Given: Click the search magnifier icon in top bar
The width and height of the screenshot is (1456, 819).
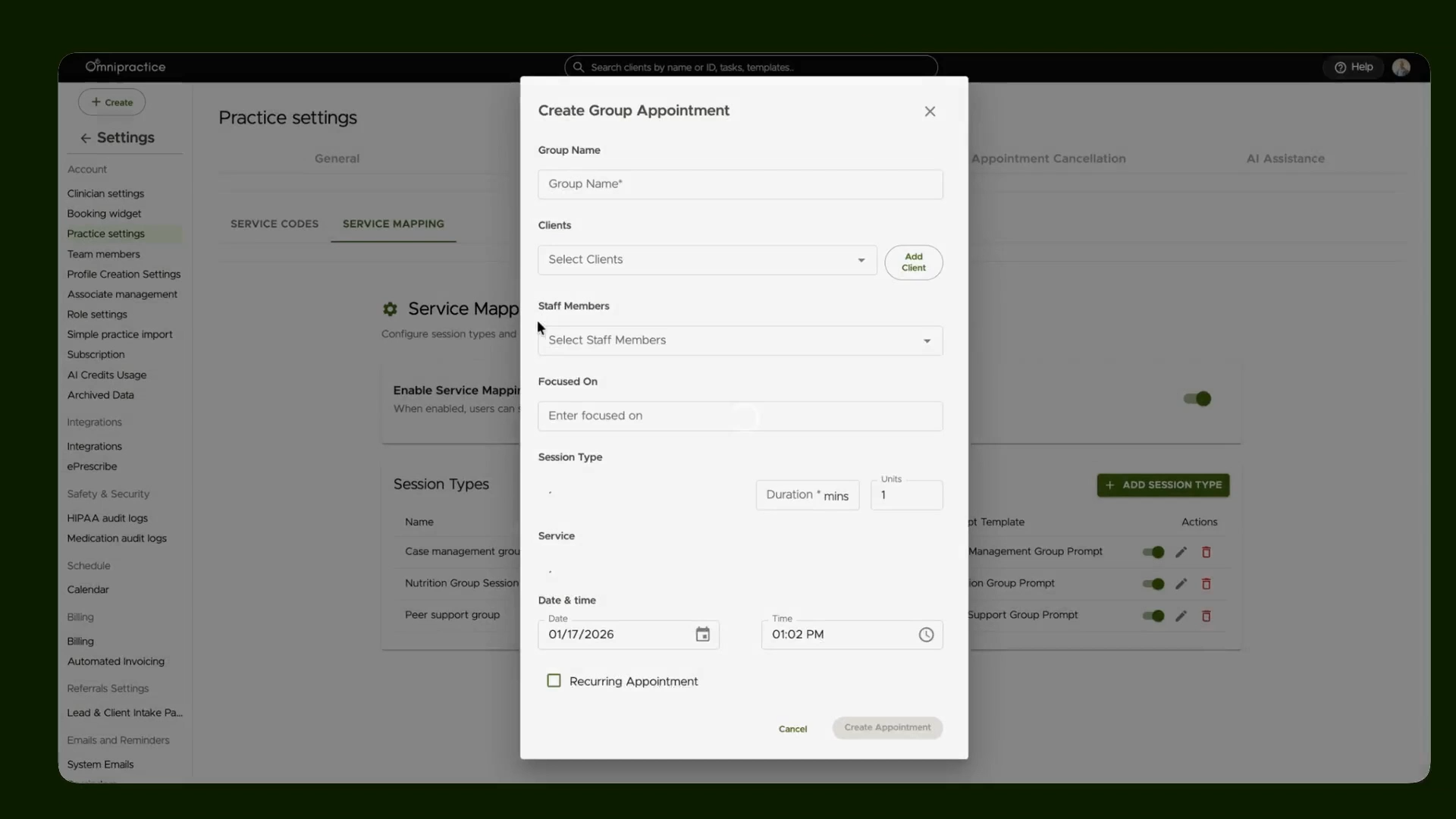Looking at the screenshot, I should pos(578,67).
